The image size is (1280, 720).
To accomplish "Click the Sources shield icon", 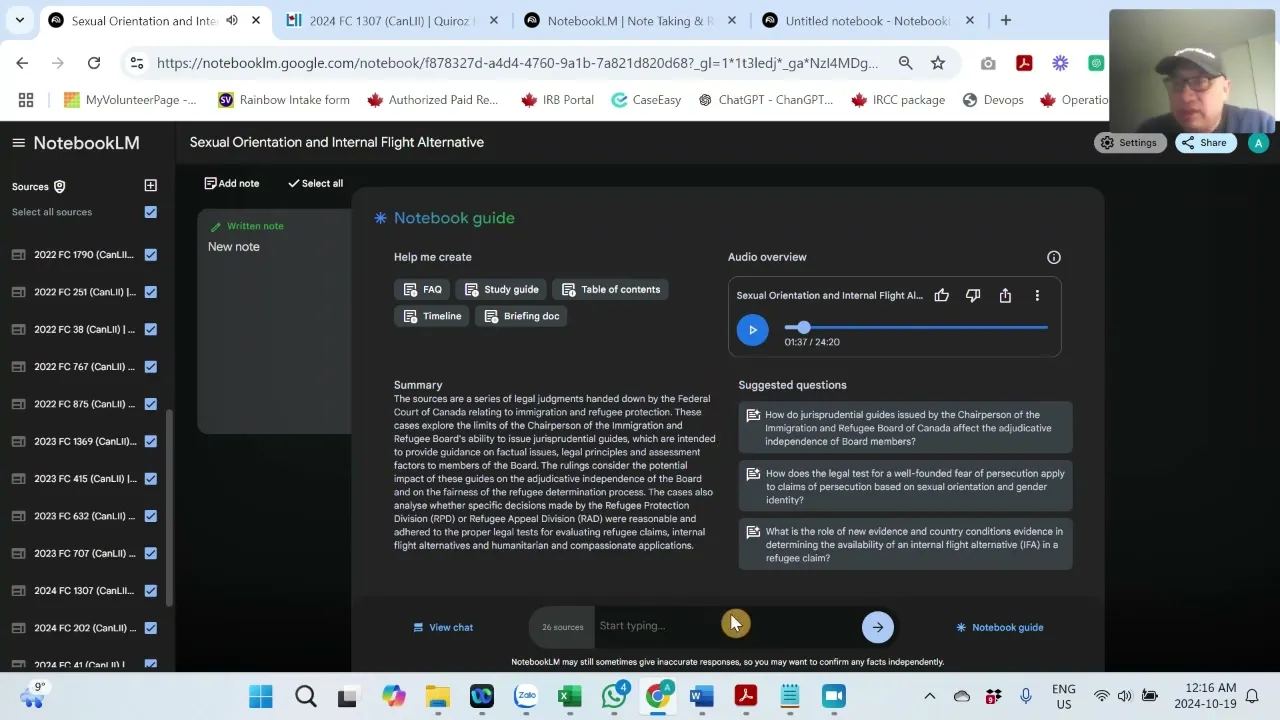I will (x=59, y=186).
